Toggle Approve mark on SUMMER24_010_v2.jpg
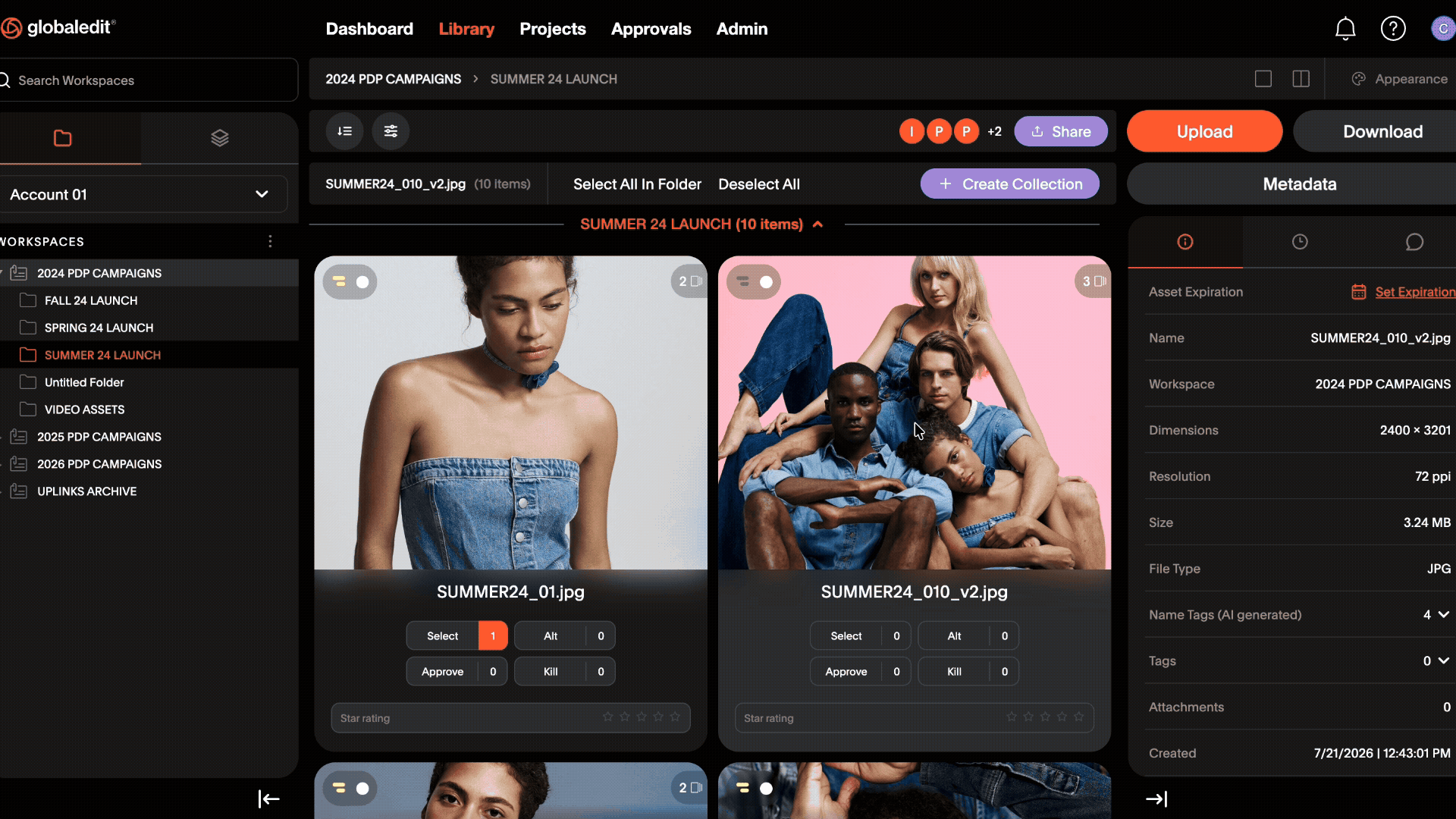Viewport: 1456px width, 819px height. pyautogui.click(x=861, y=672)
